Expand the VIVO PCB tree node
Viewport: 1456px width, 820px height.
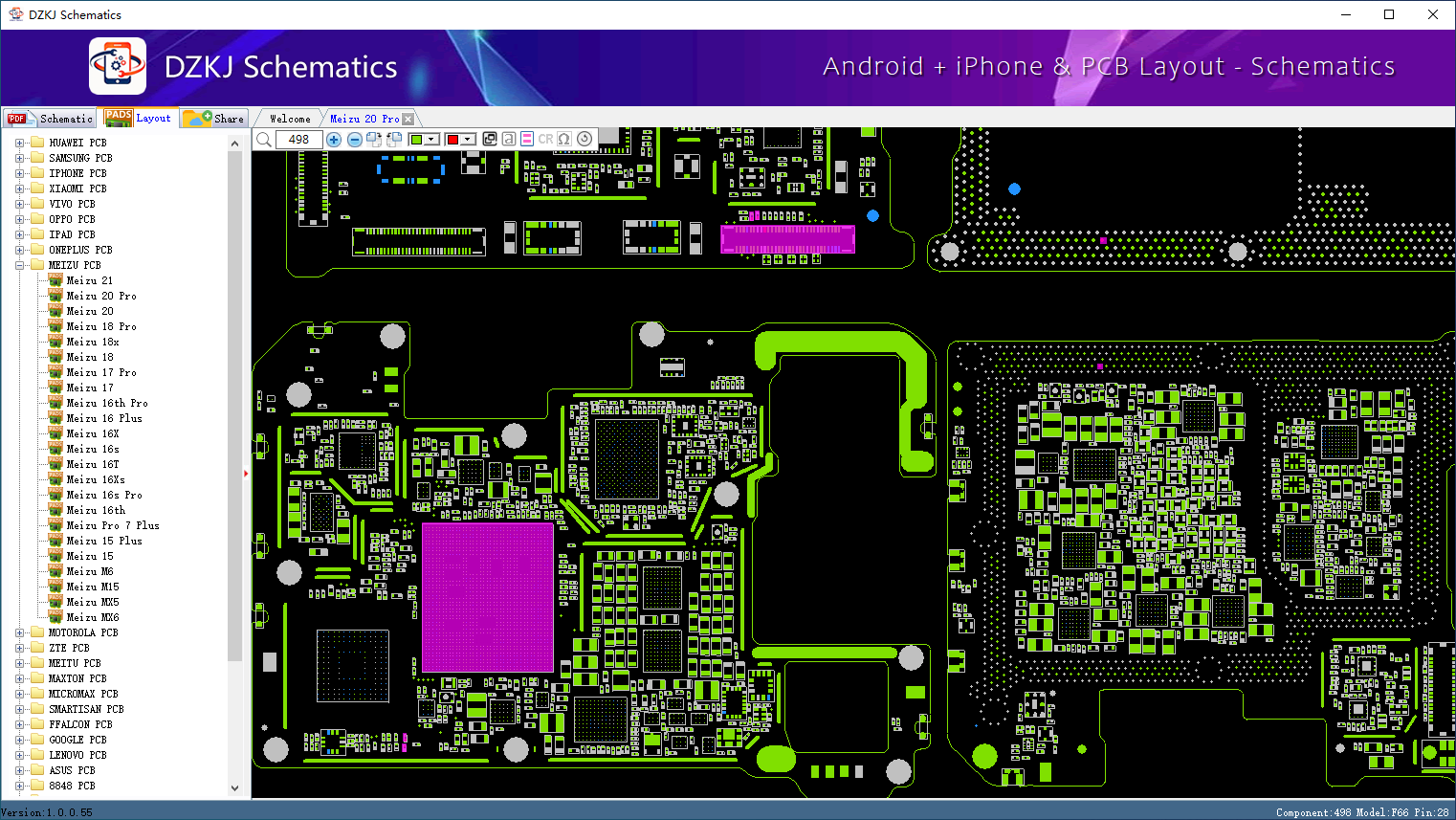(x=19, y=204)
